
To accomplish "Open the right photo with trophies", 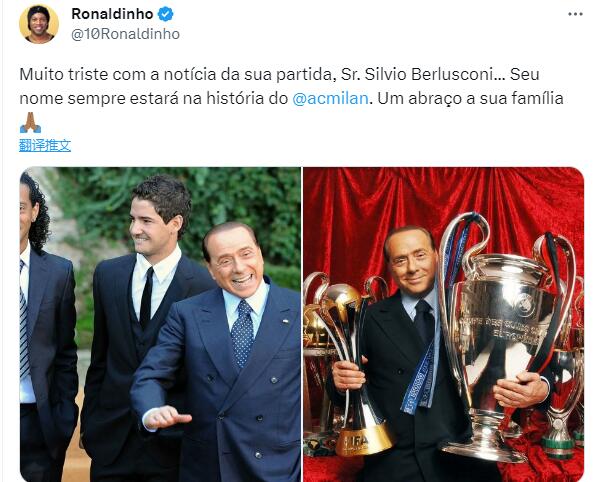I will (x=444, y=324).
